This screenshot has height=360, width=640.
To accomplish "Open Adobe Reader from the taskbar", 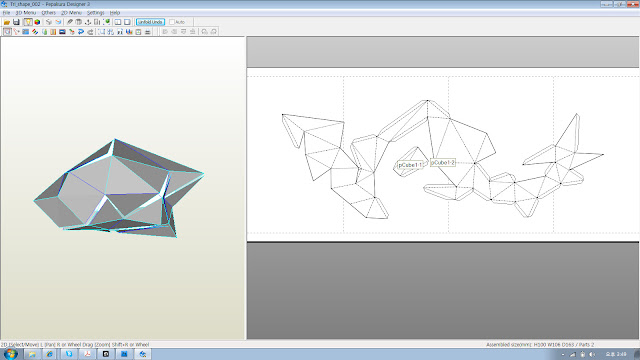I will [x=87, y=354].
